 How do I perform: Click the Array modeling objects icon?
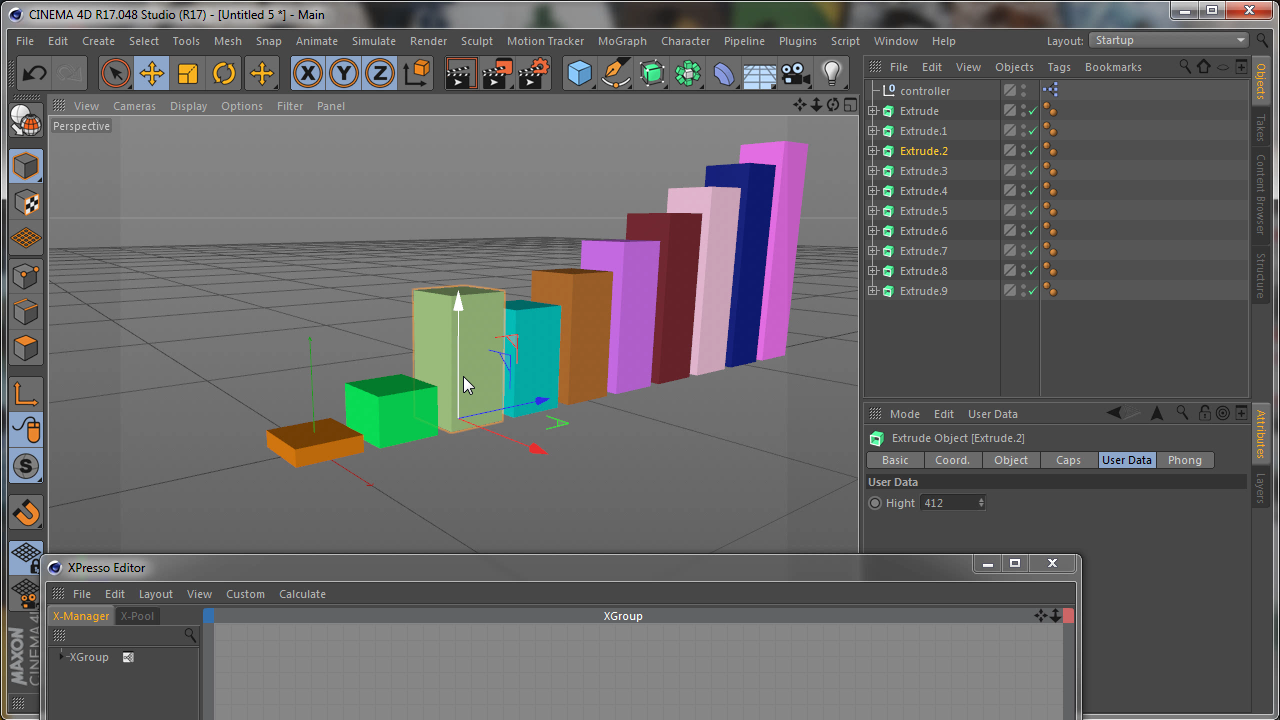688,73
